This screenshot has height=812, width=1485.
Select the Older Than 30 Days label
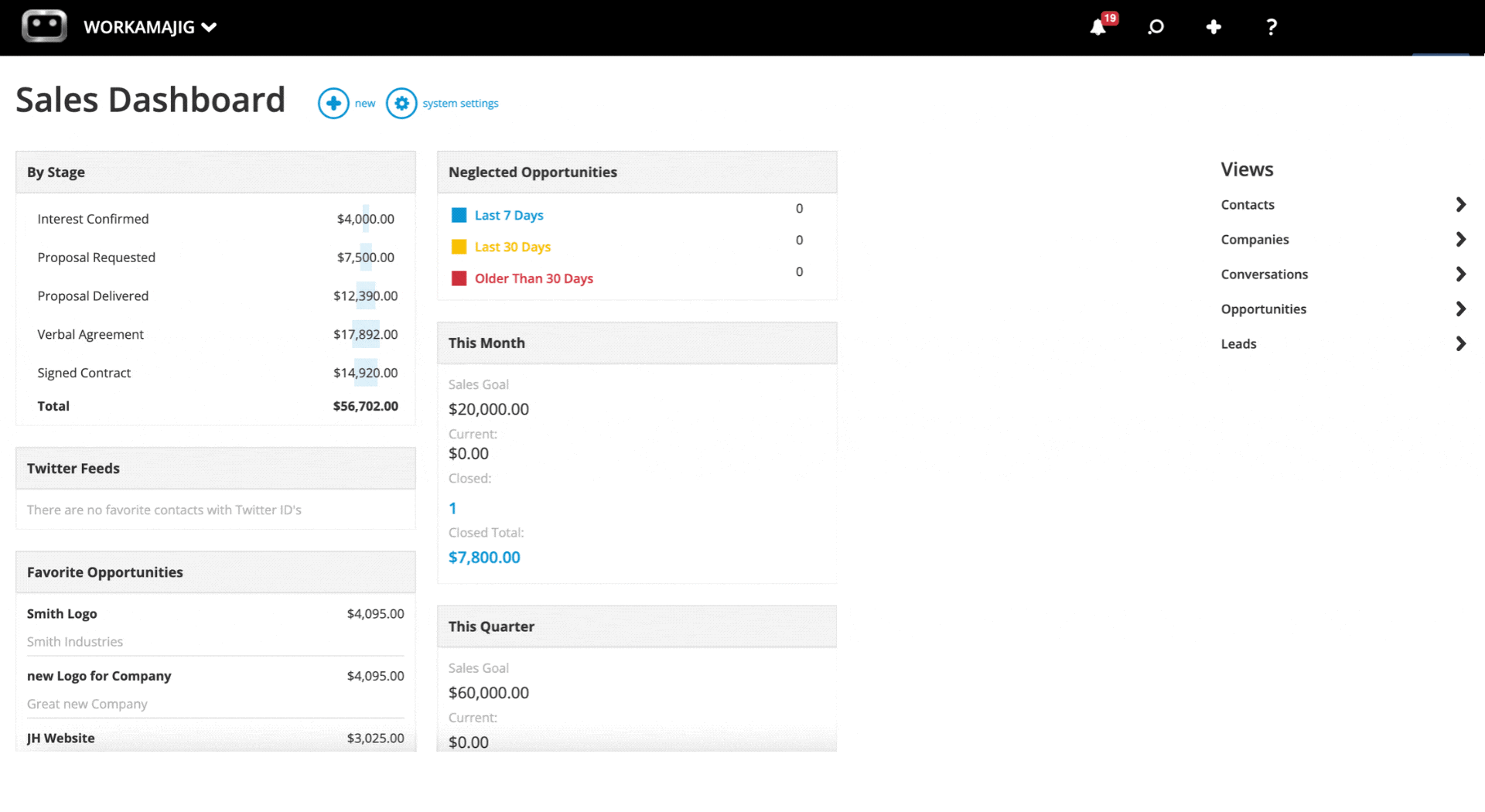534,278
